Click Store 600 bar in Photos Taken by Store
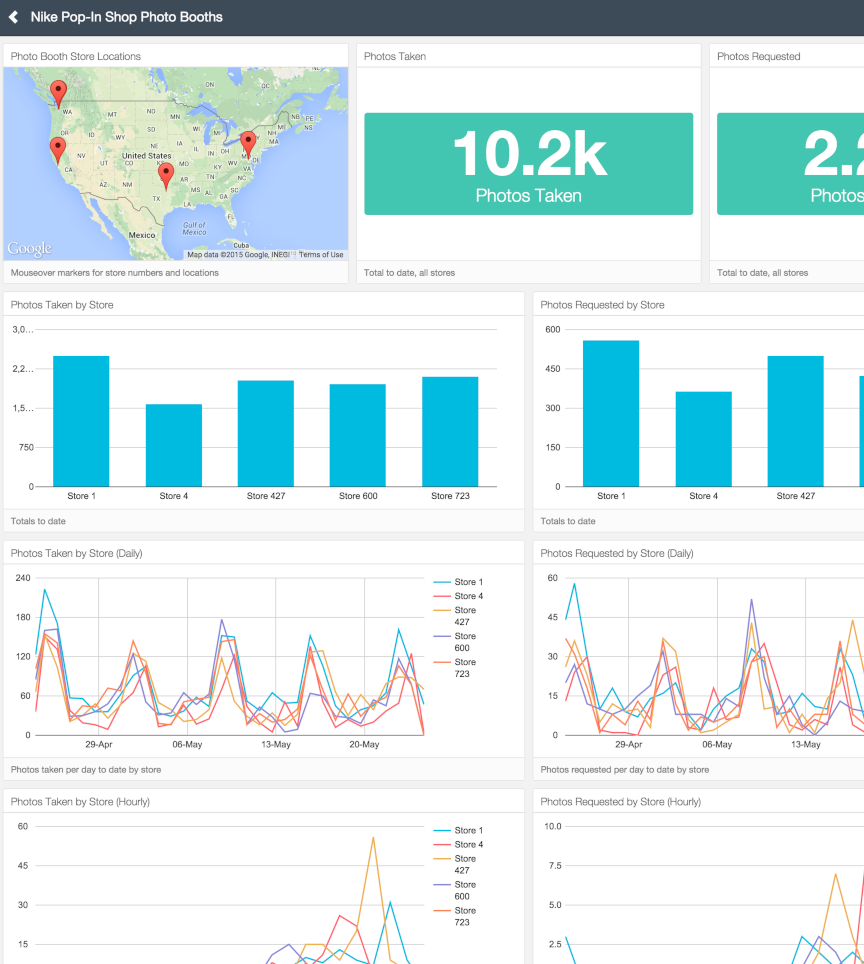The image size is (864, 964). coord(357,435)
